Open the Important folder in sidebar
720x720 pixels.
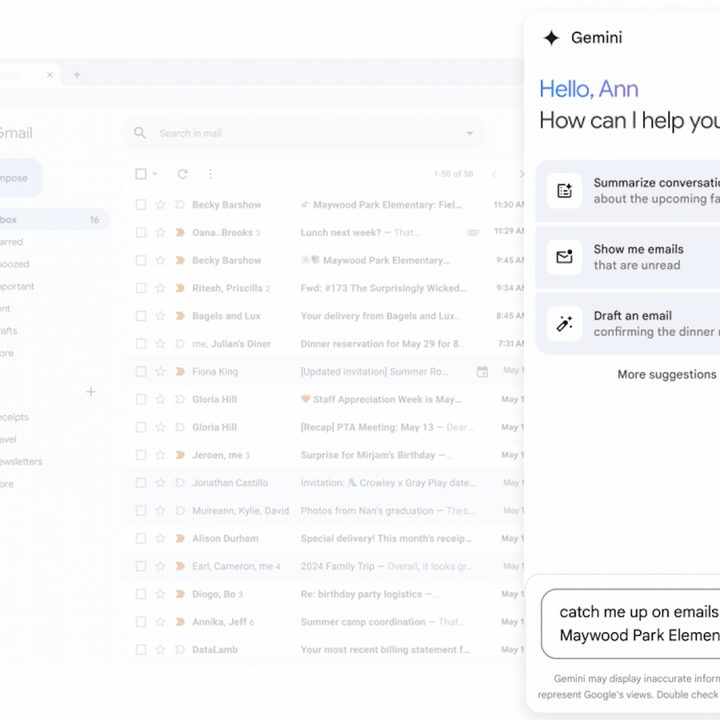pos(17,286)
